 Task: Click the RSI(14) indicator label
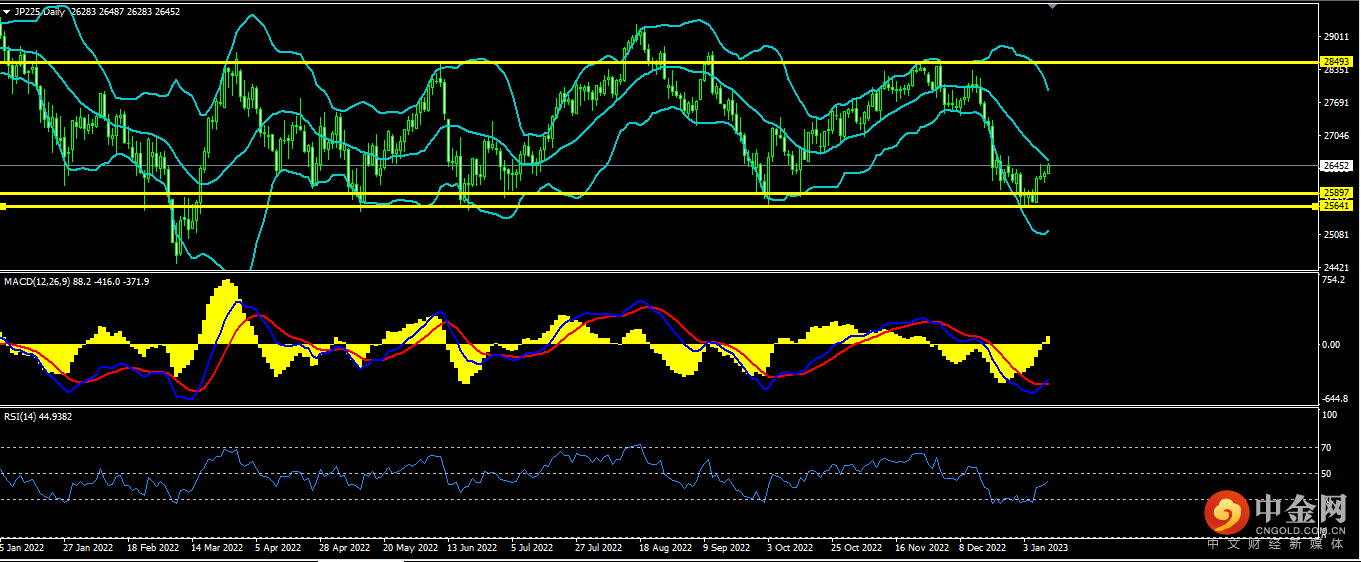(x=20, y=416)
